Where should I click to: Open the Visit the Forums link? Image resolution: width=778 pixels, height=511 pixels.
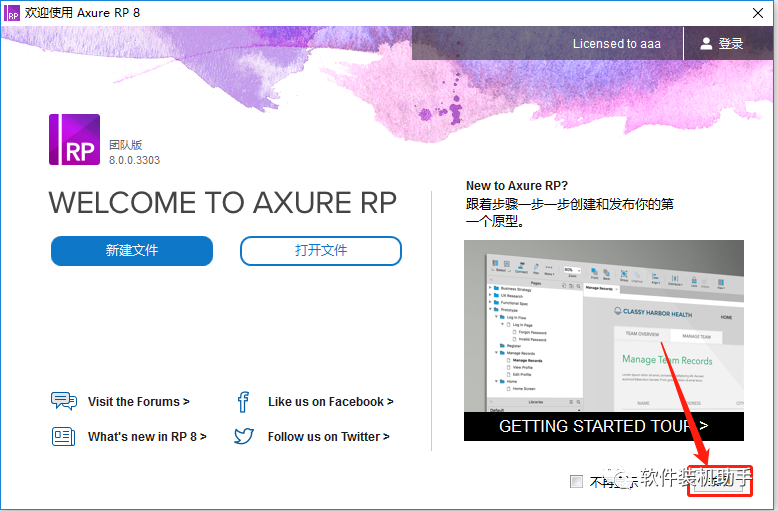[138, 402]
